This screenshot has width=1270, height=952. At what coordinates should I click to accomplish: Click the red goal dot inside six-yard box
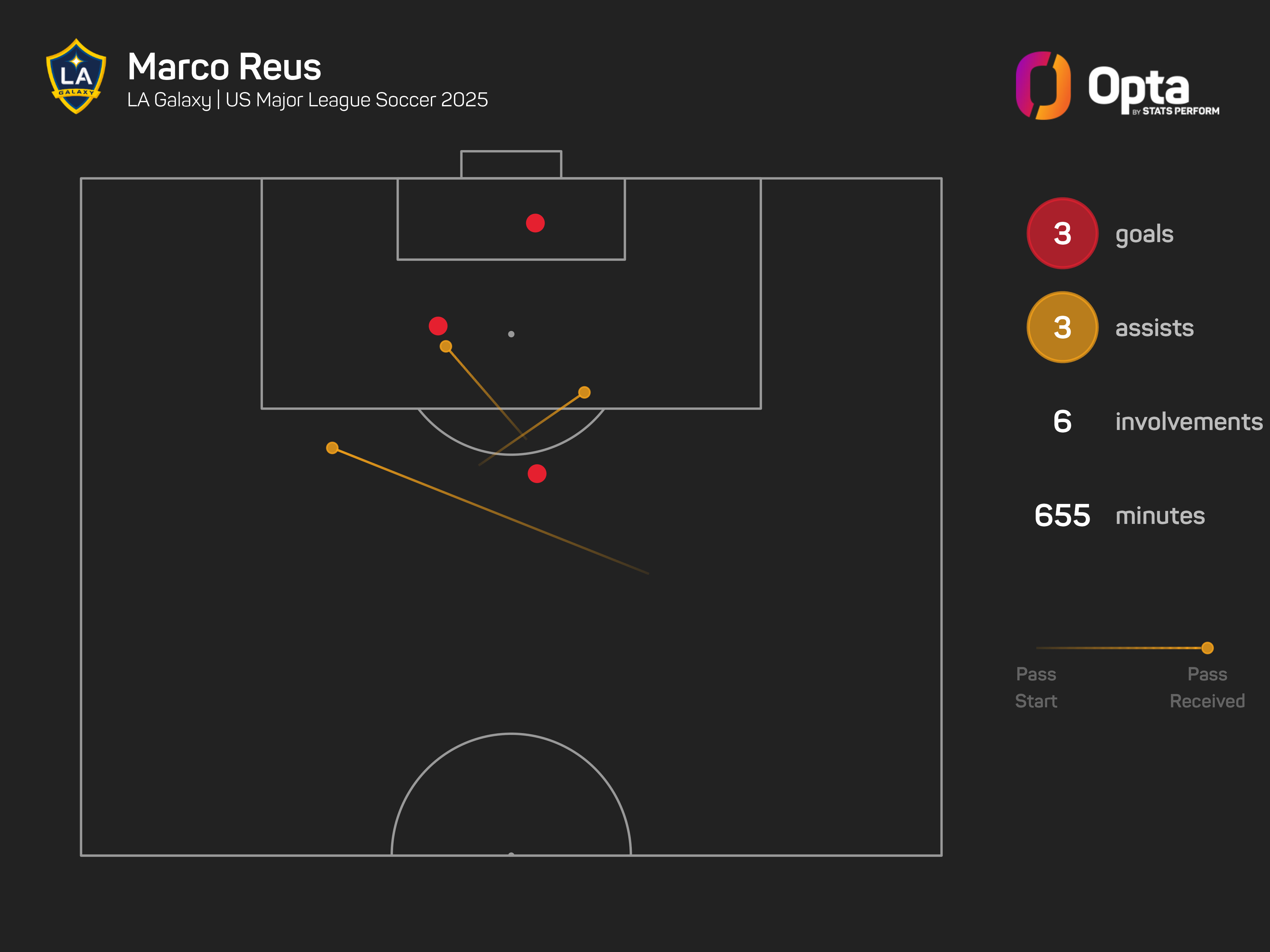pyautogui.click(x=535, y=223)
